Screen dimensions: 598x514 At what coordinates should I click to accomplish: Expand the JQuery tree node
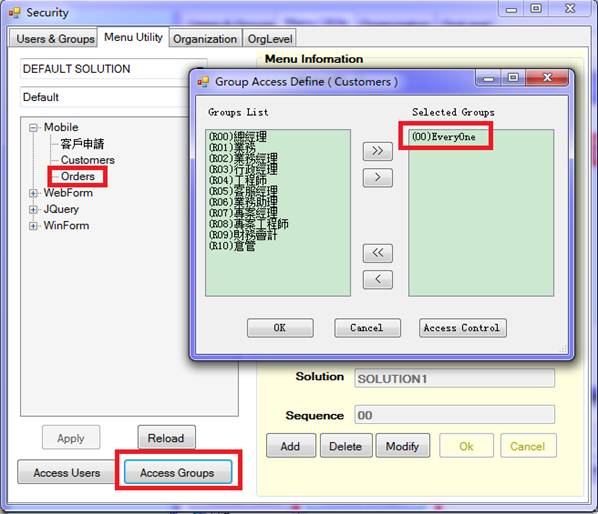pos(33,210)
